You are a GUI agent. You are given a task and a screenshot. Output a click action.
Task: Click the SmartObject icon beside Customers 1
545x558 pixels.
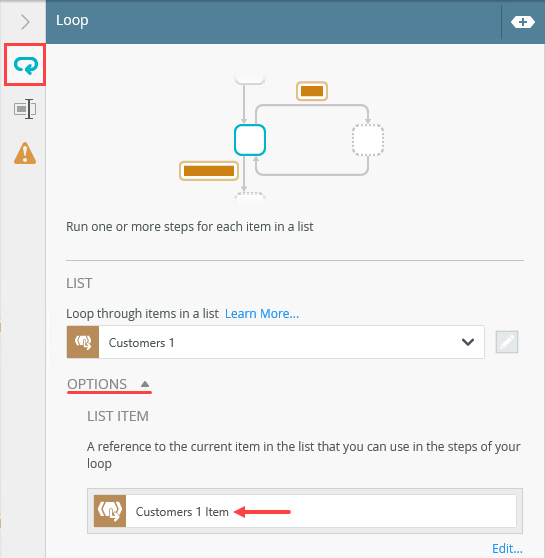(x=83, y=342)
